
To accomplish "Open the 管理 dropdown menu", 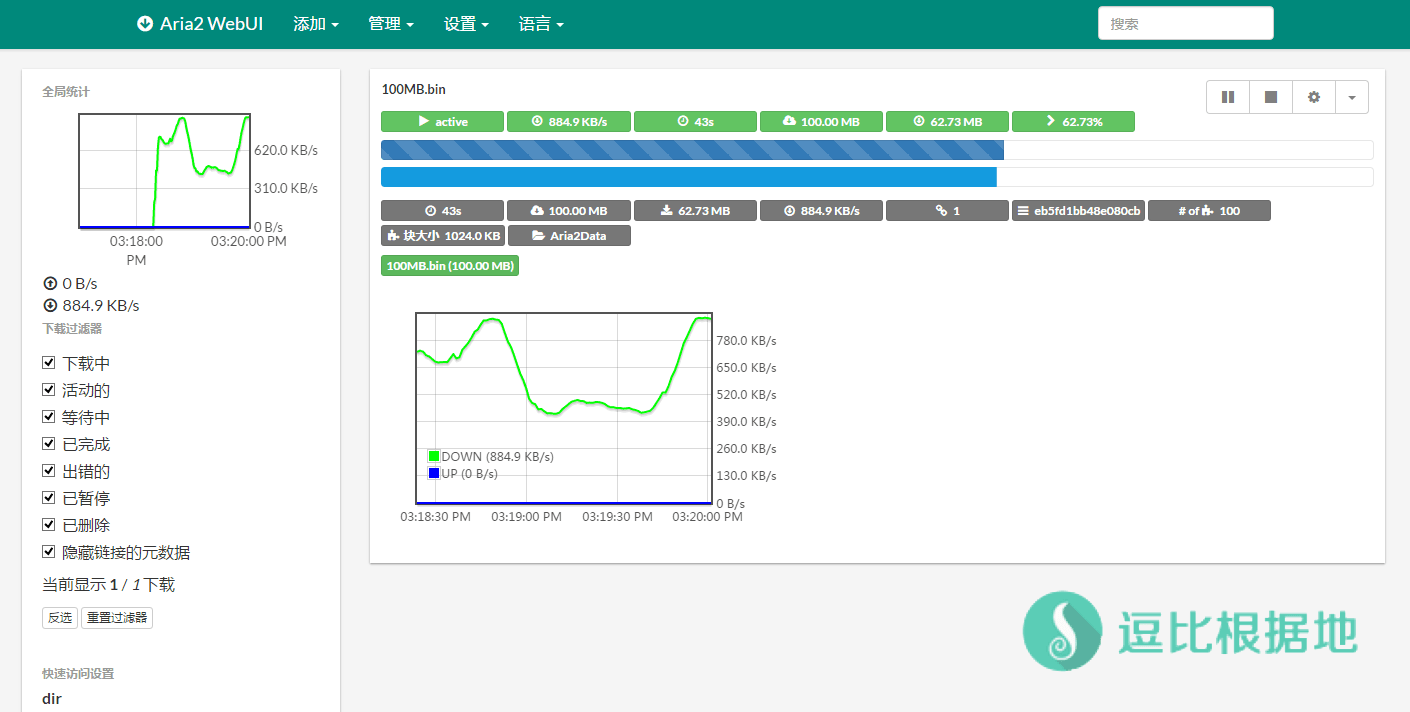I will pyautogui.click(x=391, y=24).
